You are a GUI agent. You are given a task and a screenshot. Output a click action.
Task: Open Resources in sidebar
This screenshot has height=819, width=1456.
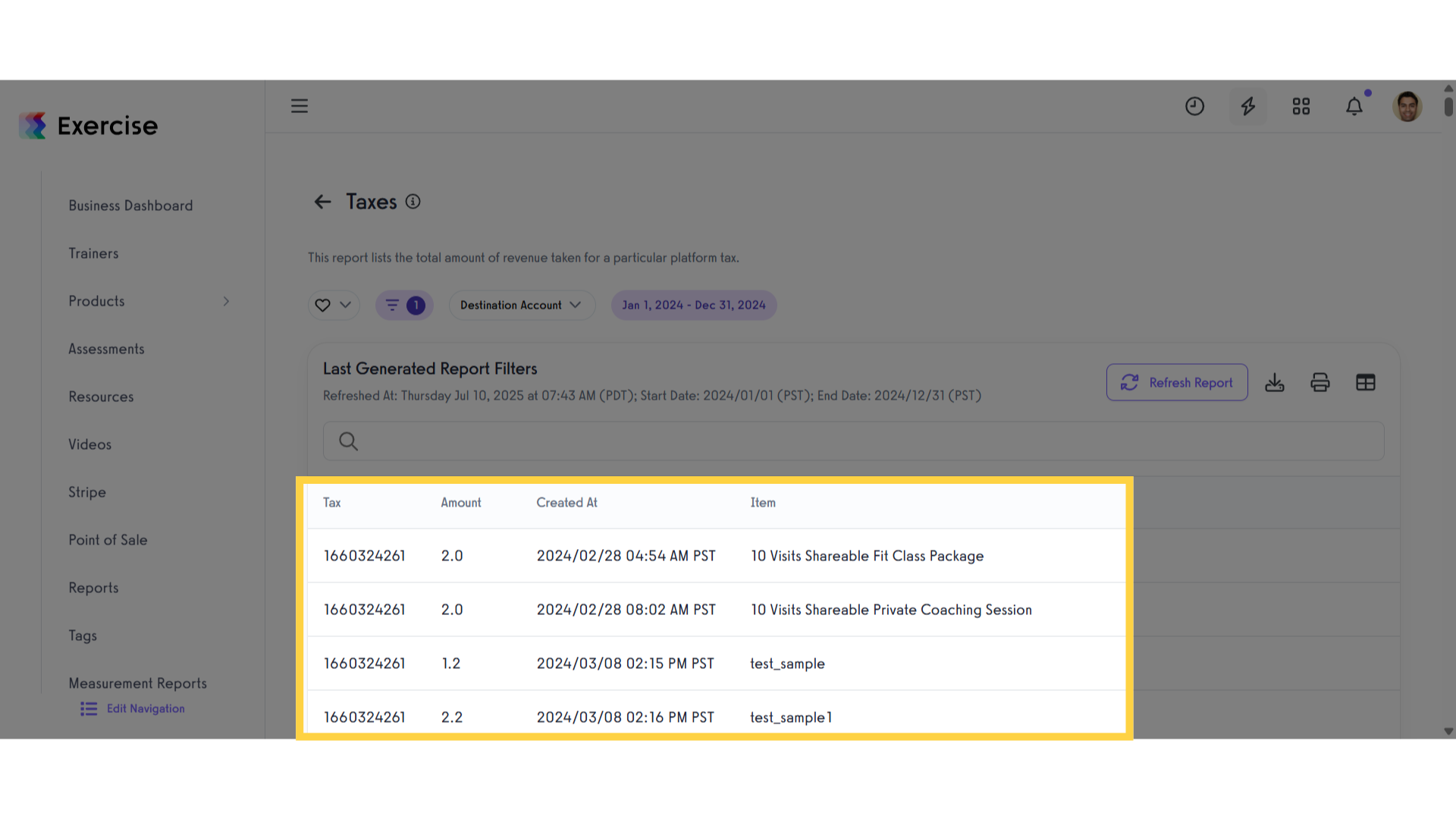click(101, 397)
